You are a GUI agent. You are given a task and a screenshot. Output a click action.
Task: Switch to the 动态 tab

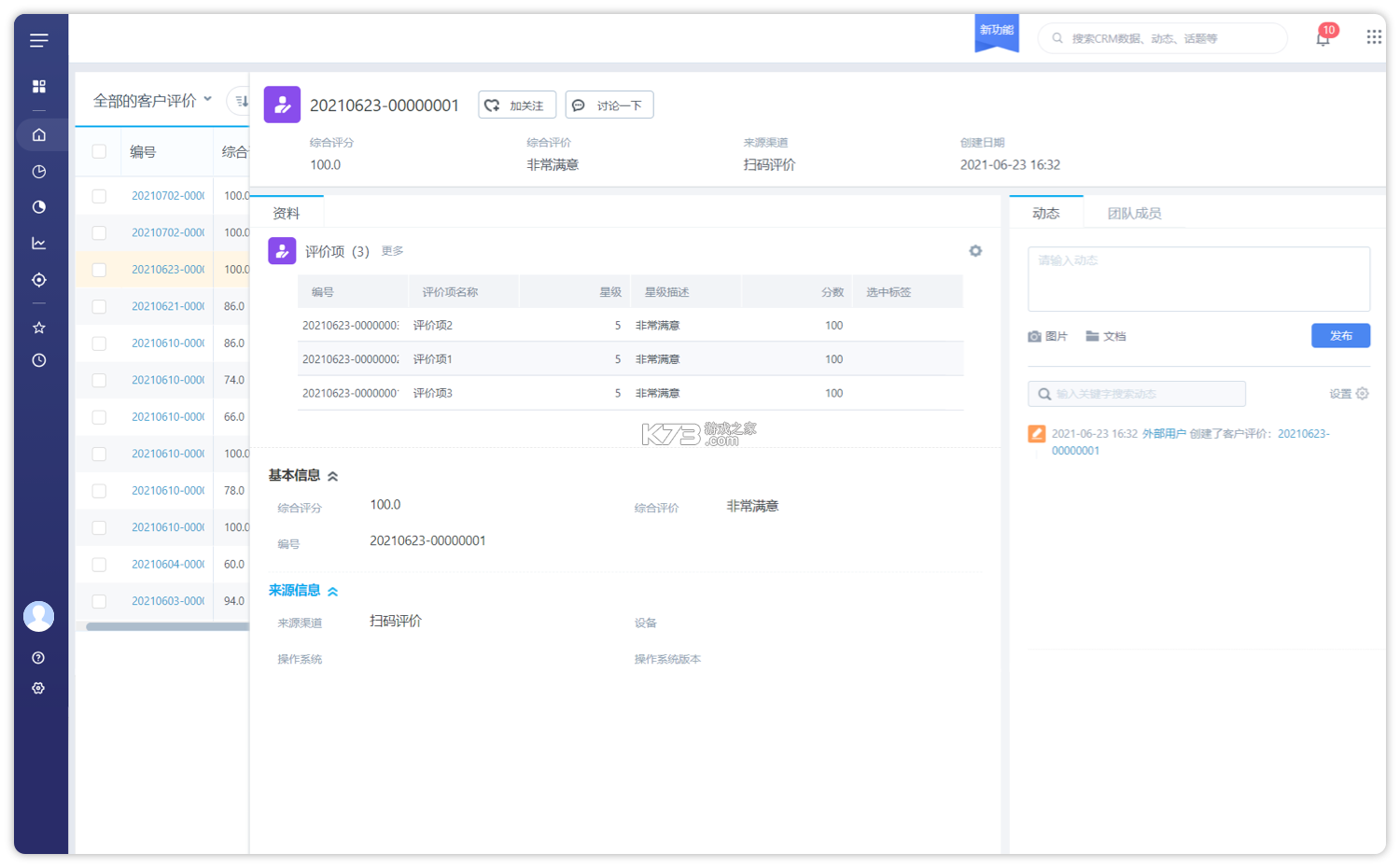[x=1046, y=213]
